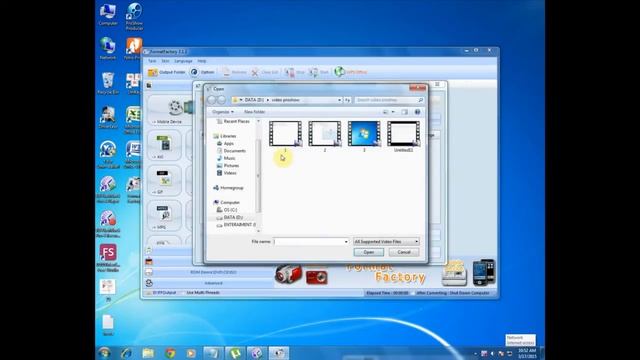Screen dimensions: 640x360
Task: Click the search box in Open dialog
Action: coord(389,100)
